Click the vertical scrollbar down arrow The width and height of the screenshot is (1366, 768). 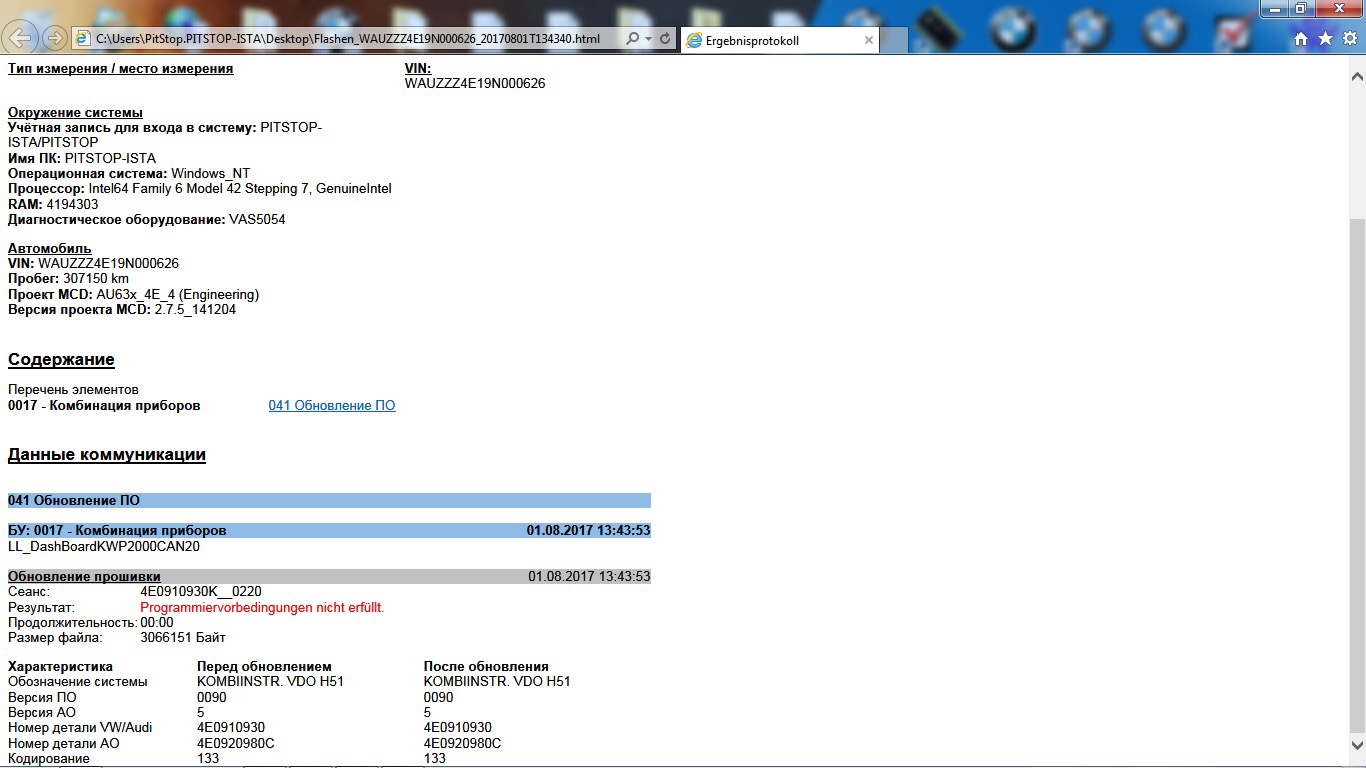(x=1357, y=745)
